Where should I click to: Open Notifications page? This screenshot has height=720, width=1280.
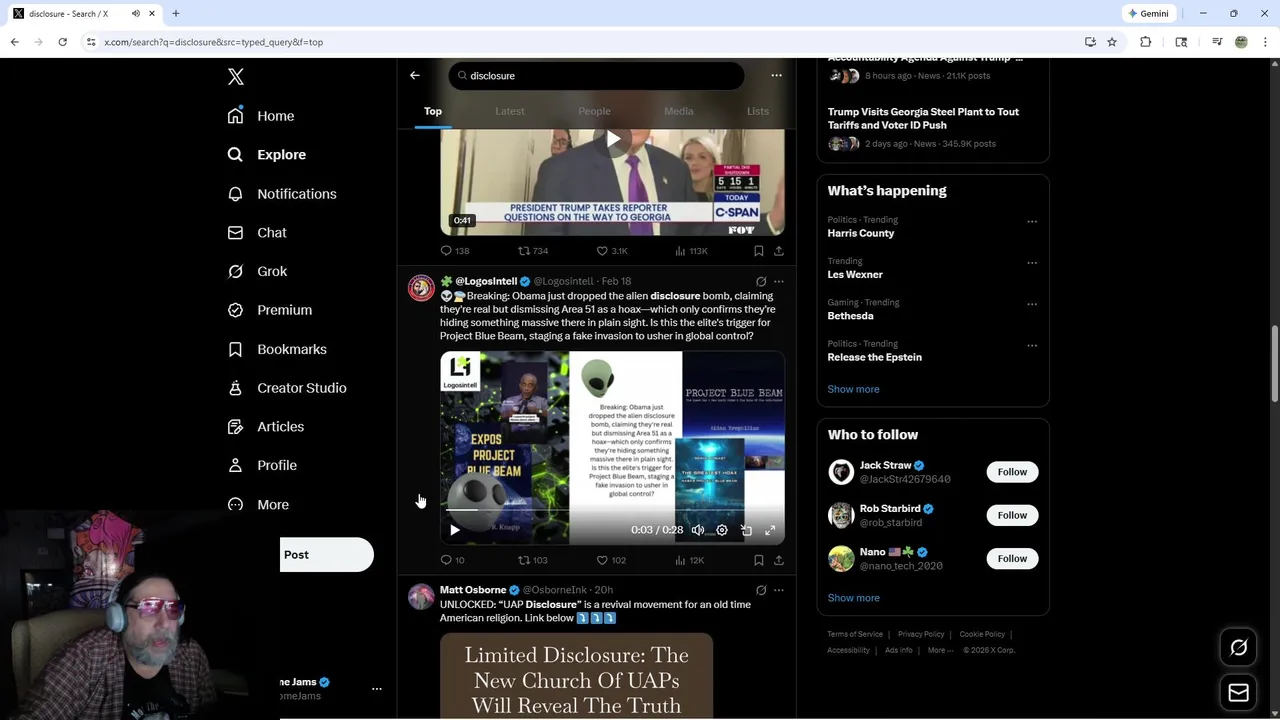point(282,194)
